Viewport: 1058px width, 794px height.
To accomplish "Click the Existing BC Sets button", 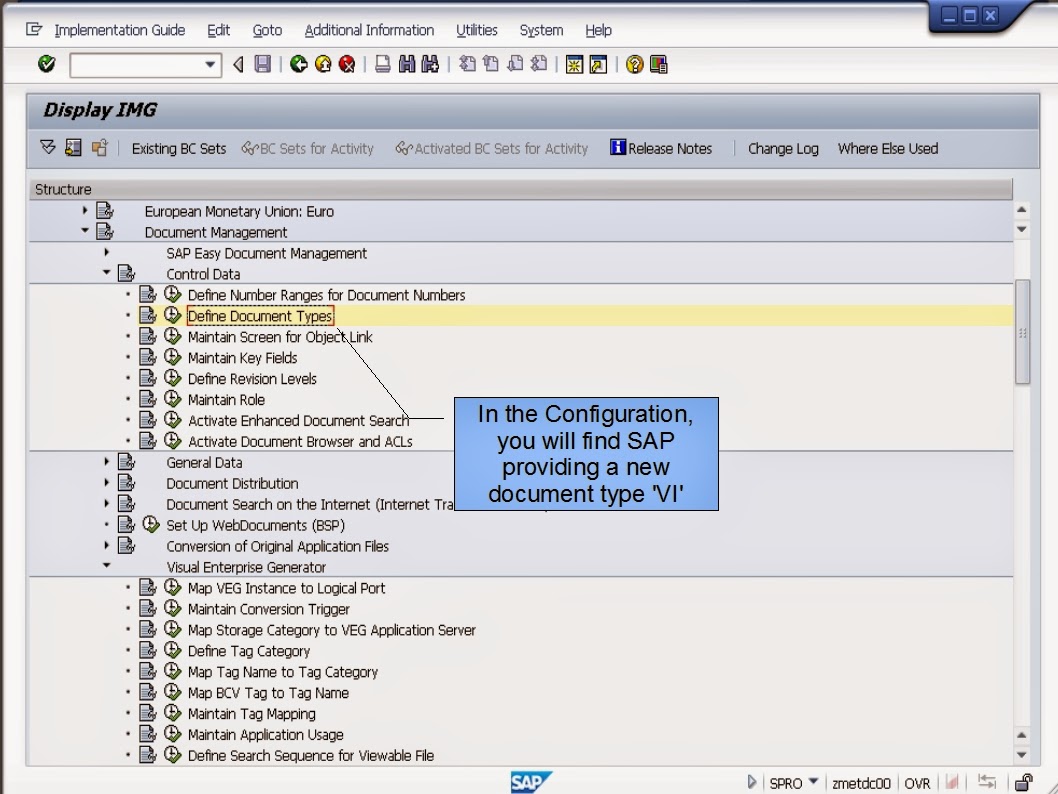I will tap(179, 148).
